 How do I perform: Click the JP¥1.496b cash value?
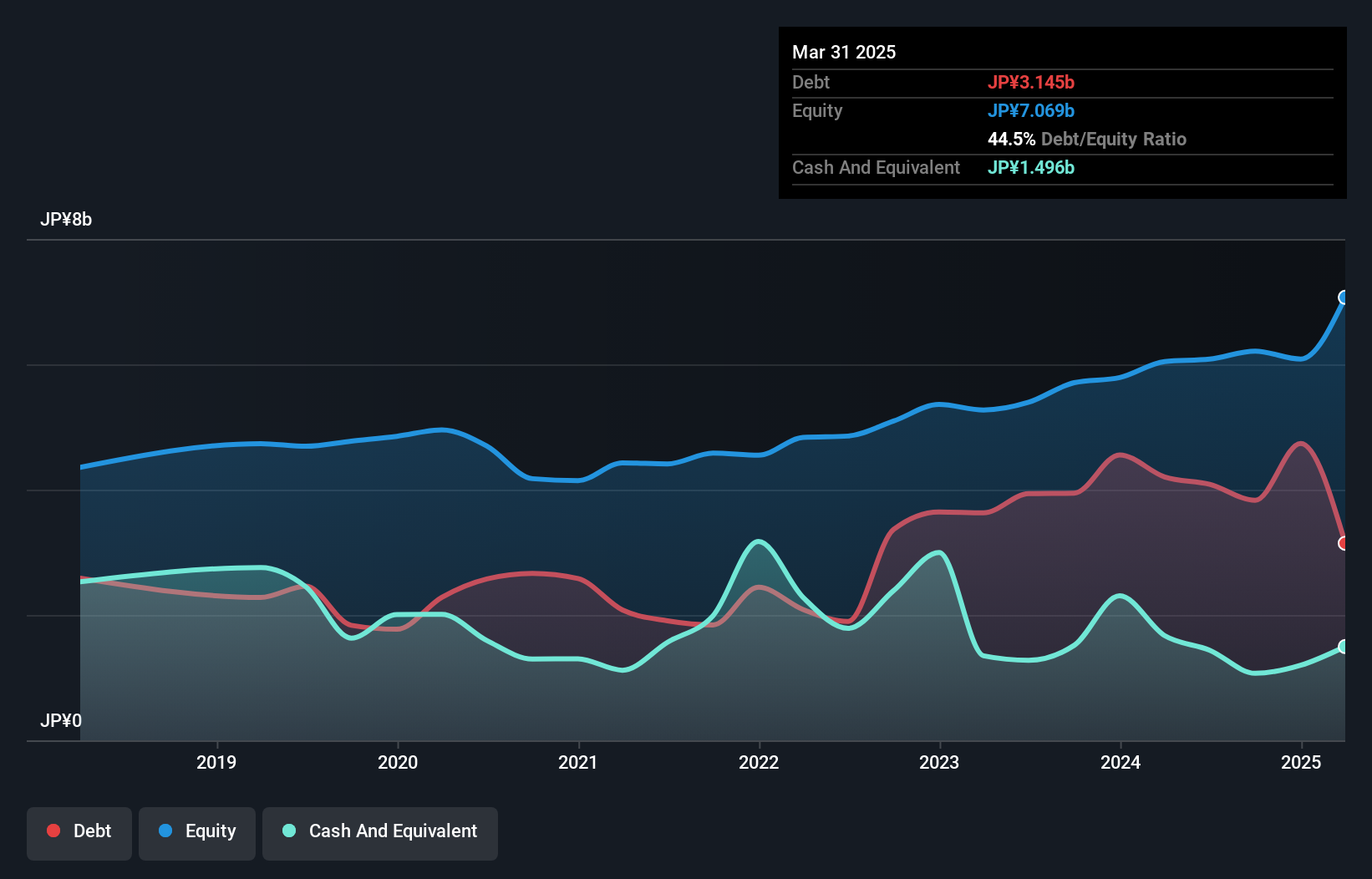click(x=1031, y=167)
